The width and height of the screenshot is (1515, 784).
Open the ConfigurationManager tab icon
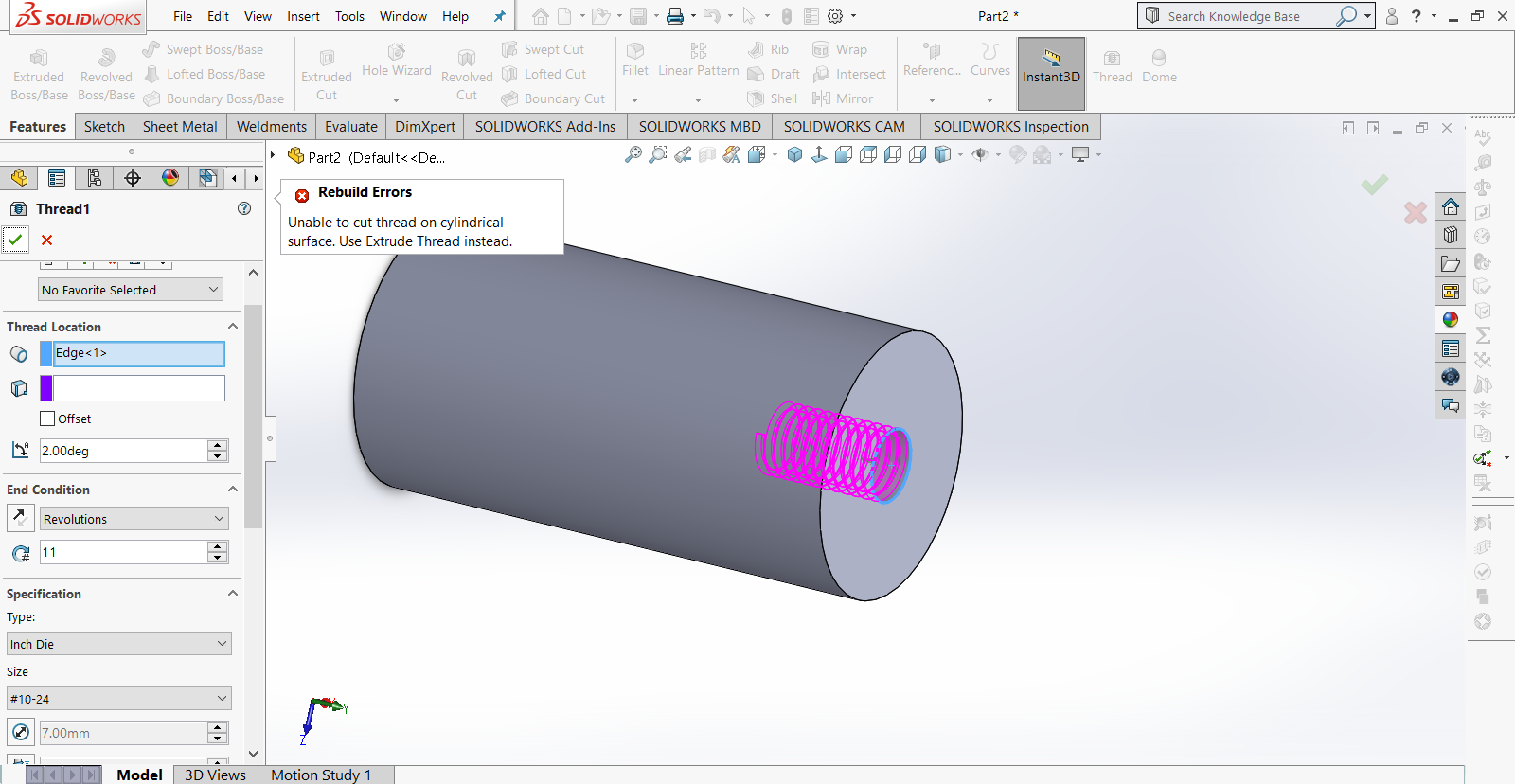pyautogui.click(x=95, y=178)
